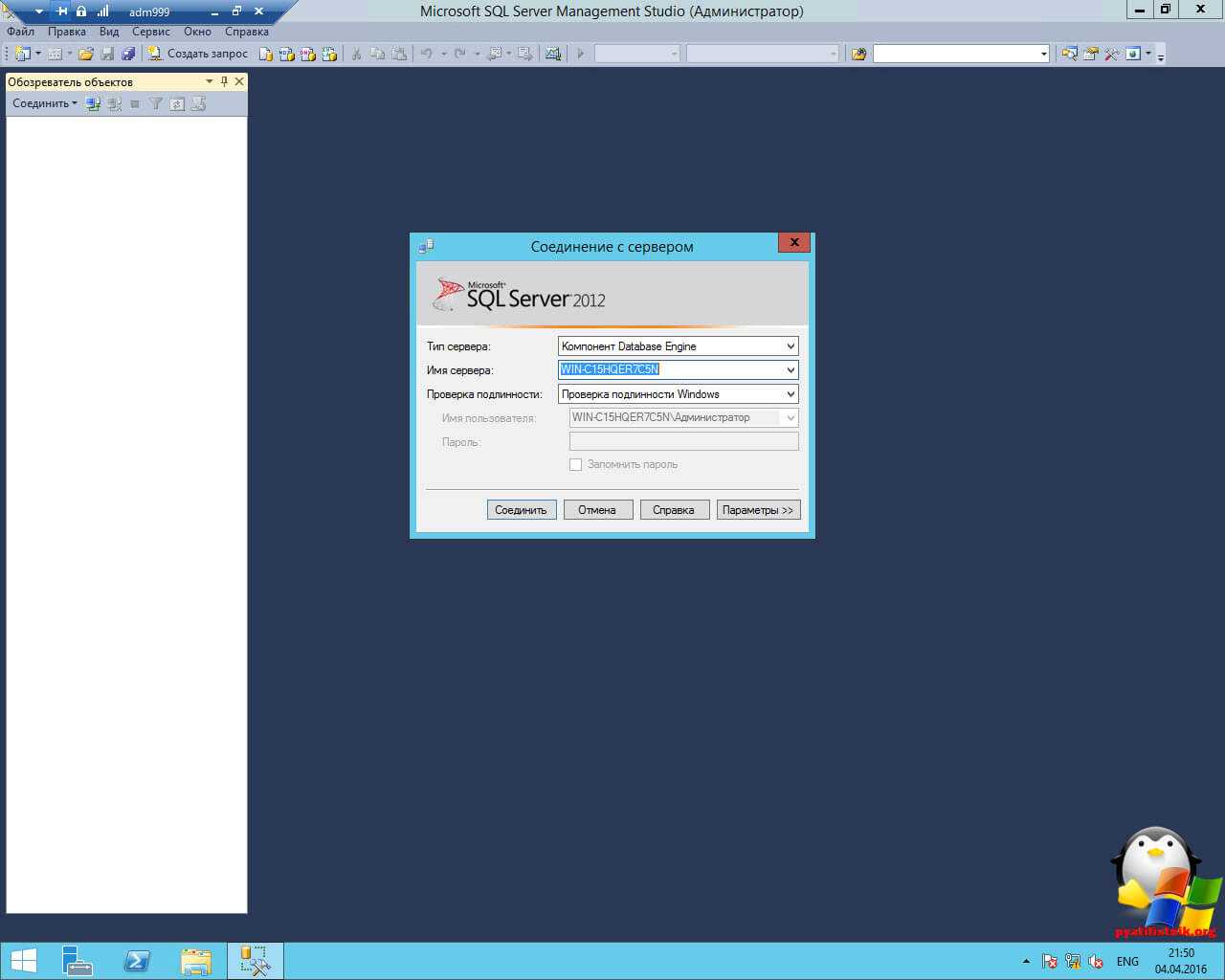
Task: Check the 'Запомнить пароль' checkbox
Action: coord(576,464)
